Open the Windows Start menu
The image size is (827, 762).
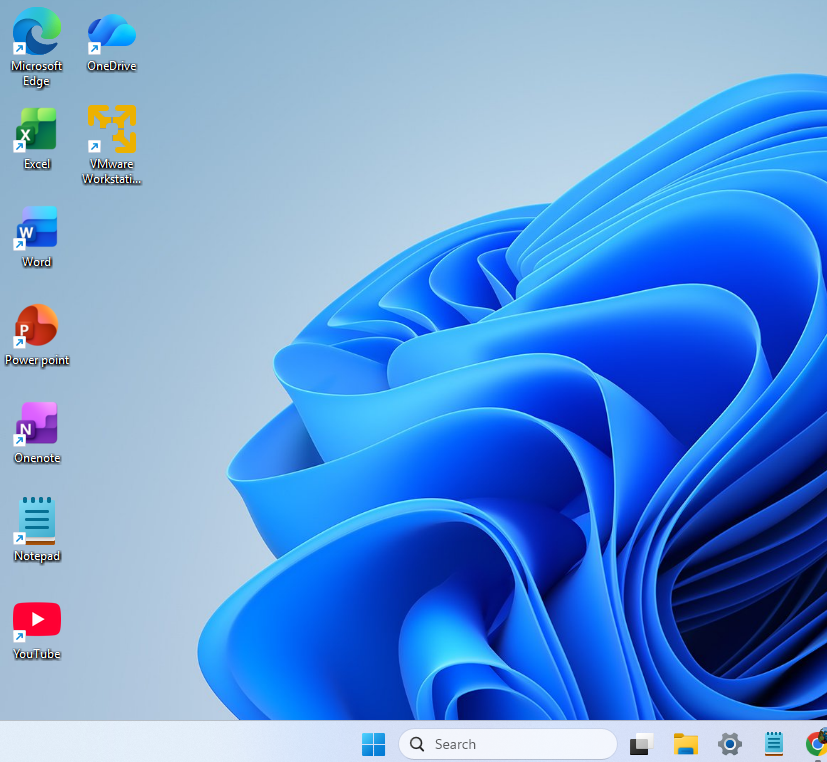click(x=373, y=744)
